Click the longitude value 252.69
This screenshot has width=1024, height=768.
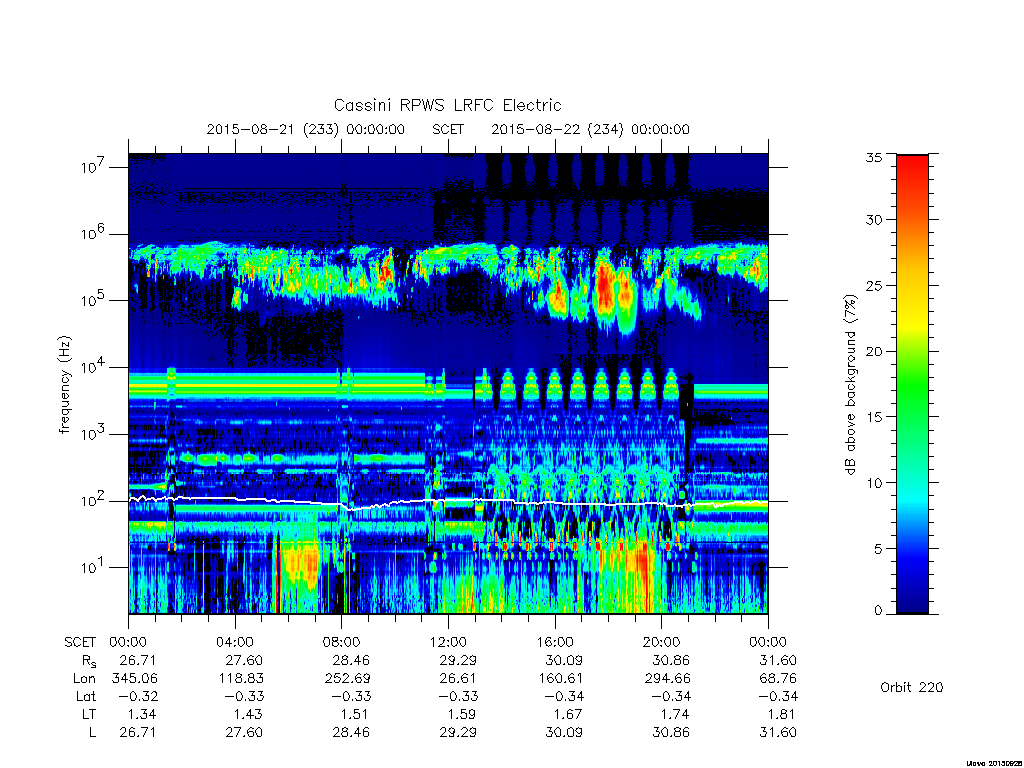tap(348, 679)
